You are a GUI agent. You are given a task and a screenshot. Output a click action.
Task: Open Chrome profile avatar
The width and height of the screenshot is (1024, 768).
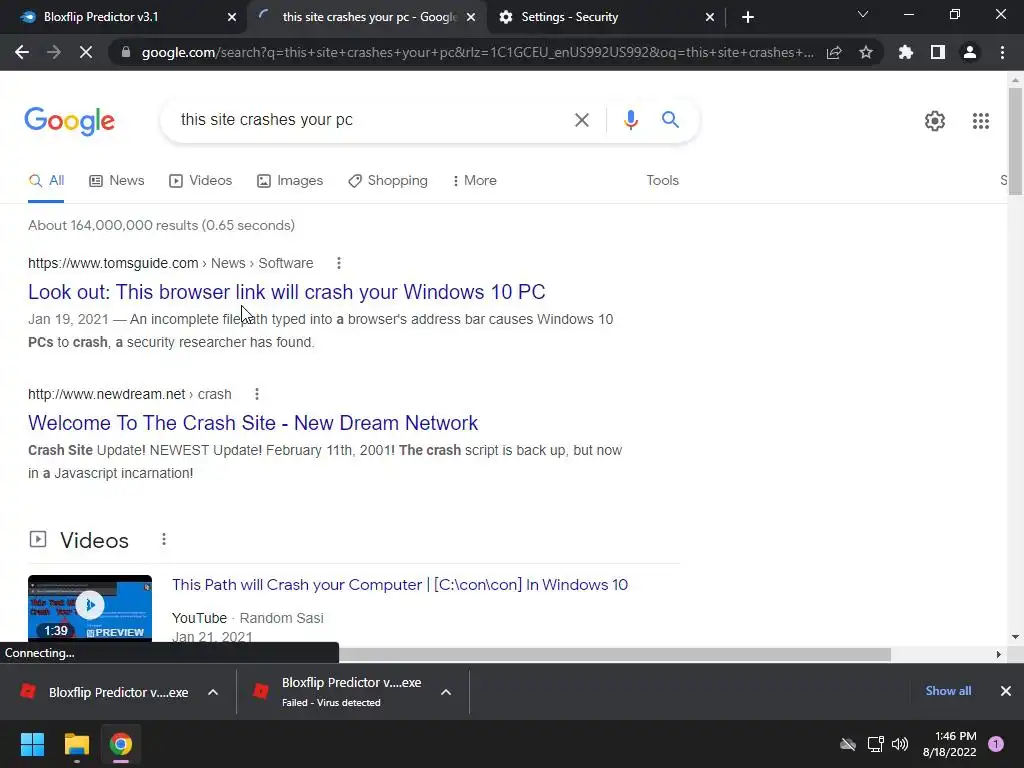tap(970, 52)
